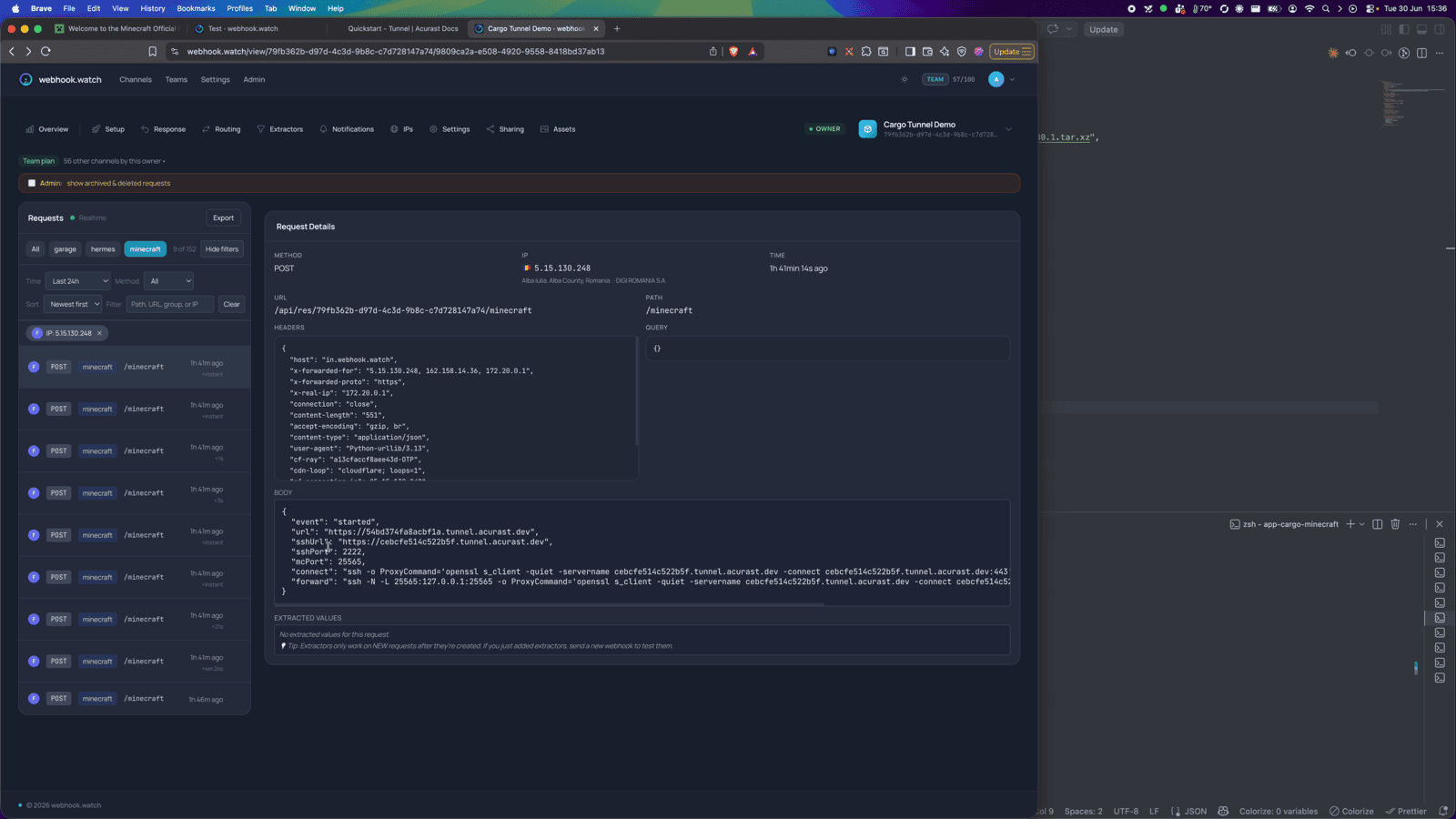Open editor more actions ellipsis at top
The height and width of the screenshot is (819, 1456).
1440,53
